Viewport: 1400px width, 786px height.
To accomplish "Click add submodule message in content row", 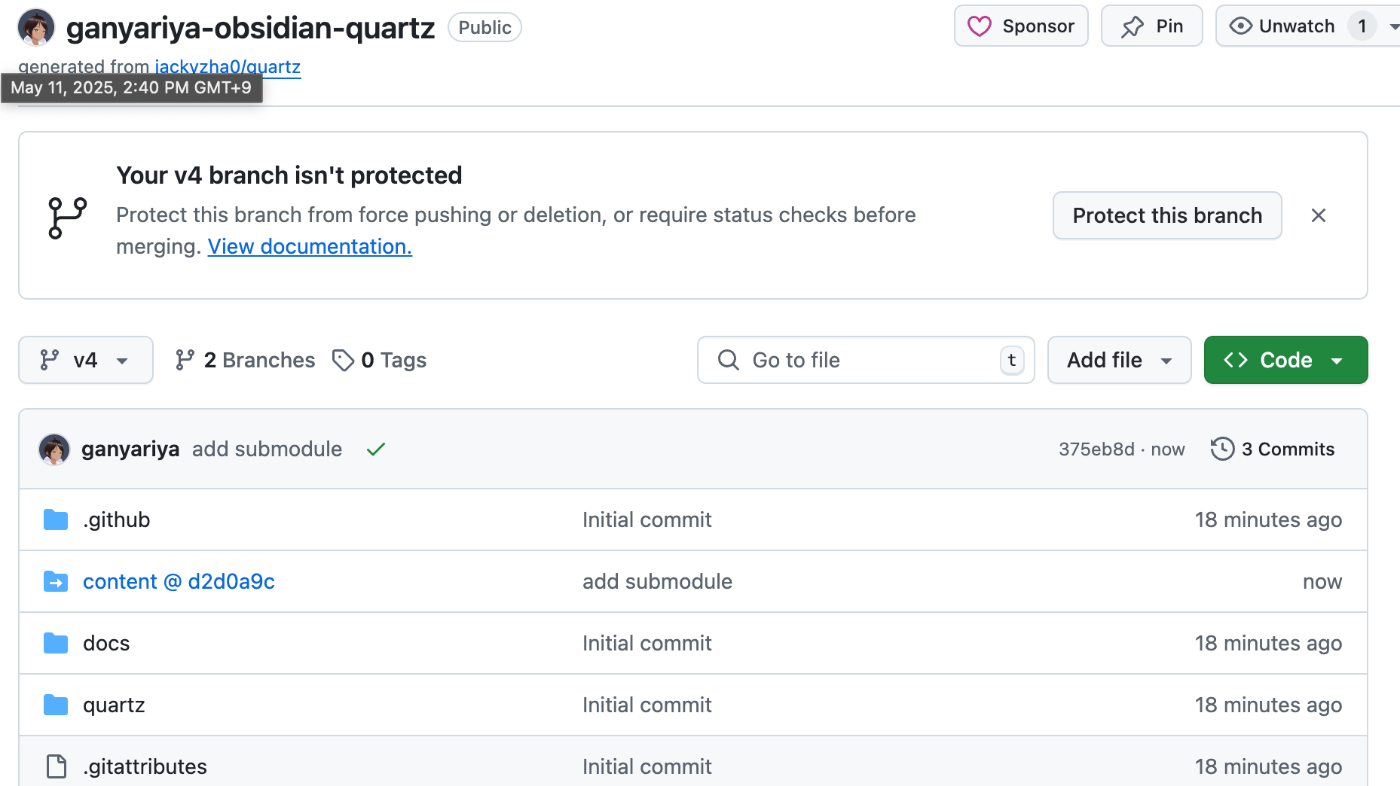I will click(657, 582).
